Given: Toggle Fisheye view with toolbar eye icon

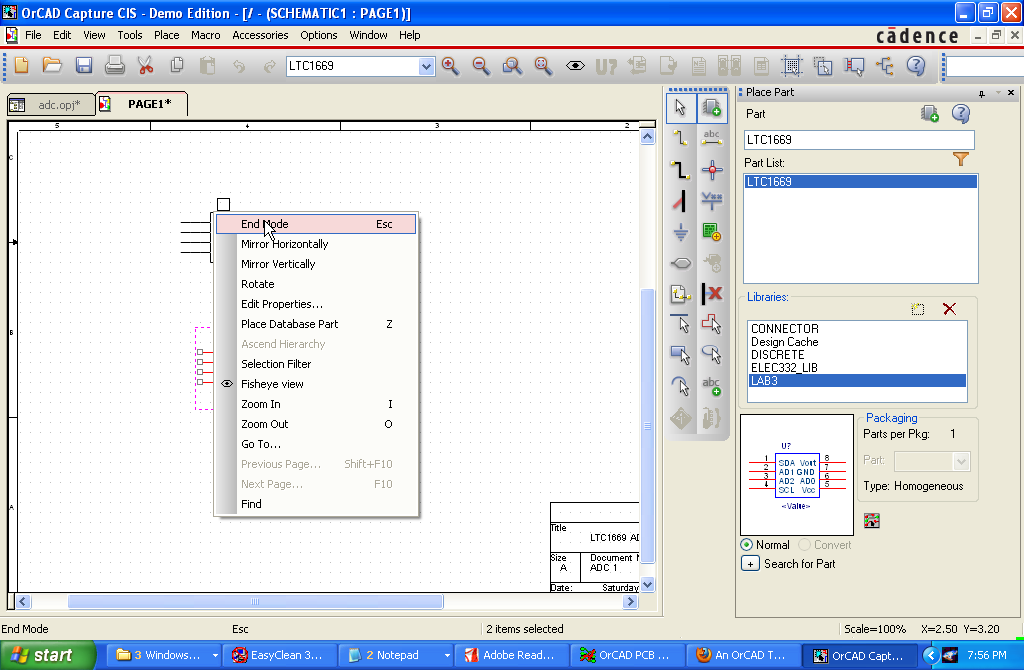Looking at the screenshot, I should coord(575,65).
